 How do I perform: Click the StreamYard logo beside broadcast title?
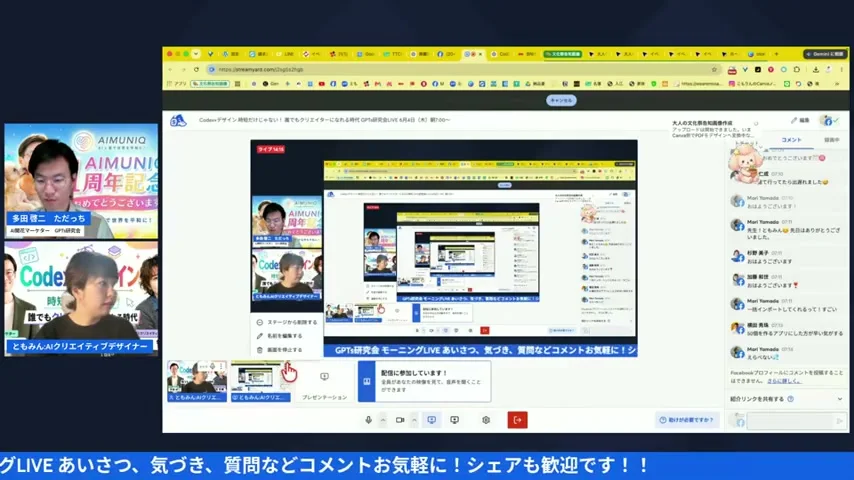(x=178, y=120)
